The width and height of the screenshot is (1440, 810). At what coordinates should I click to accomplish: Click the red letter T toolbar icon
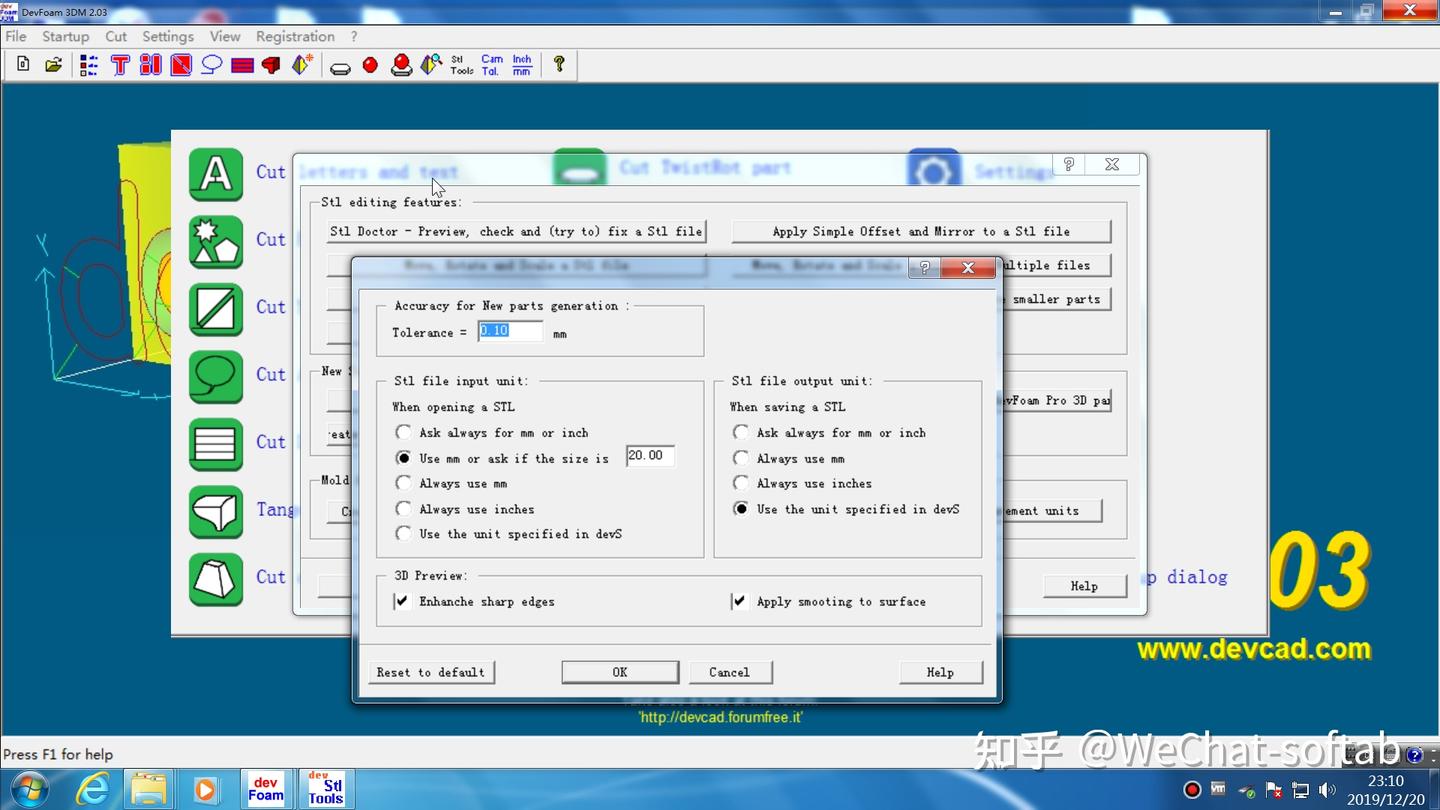pyautogui.click(x=120, y=64)
